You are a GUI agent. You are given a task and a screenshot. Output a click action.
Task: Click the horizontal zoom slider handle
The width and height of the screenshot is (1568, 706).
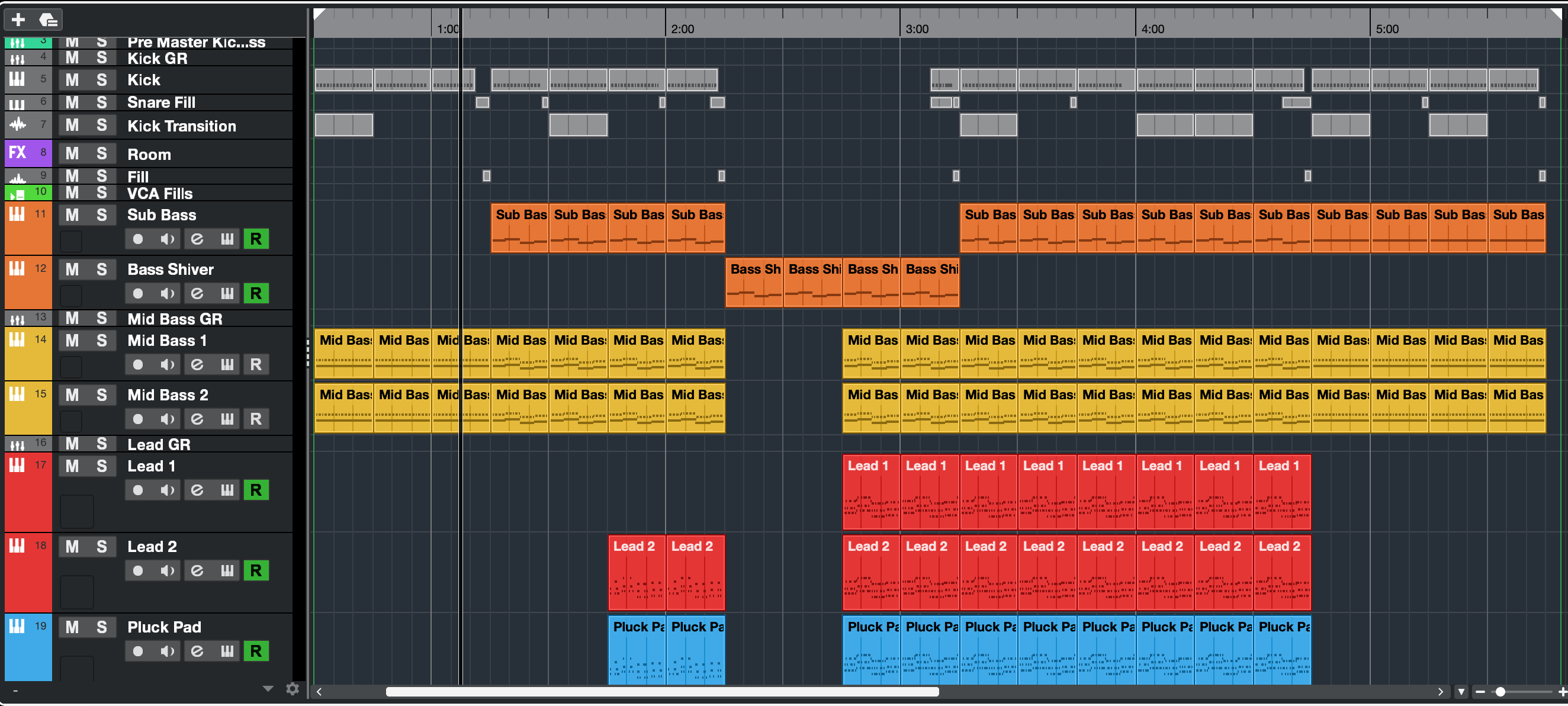(1500, 692)
